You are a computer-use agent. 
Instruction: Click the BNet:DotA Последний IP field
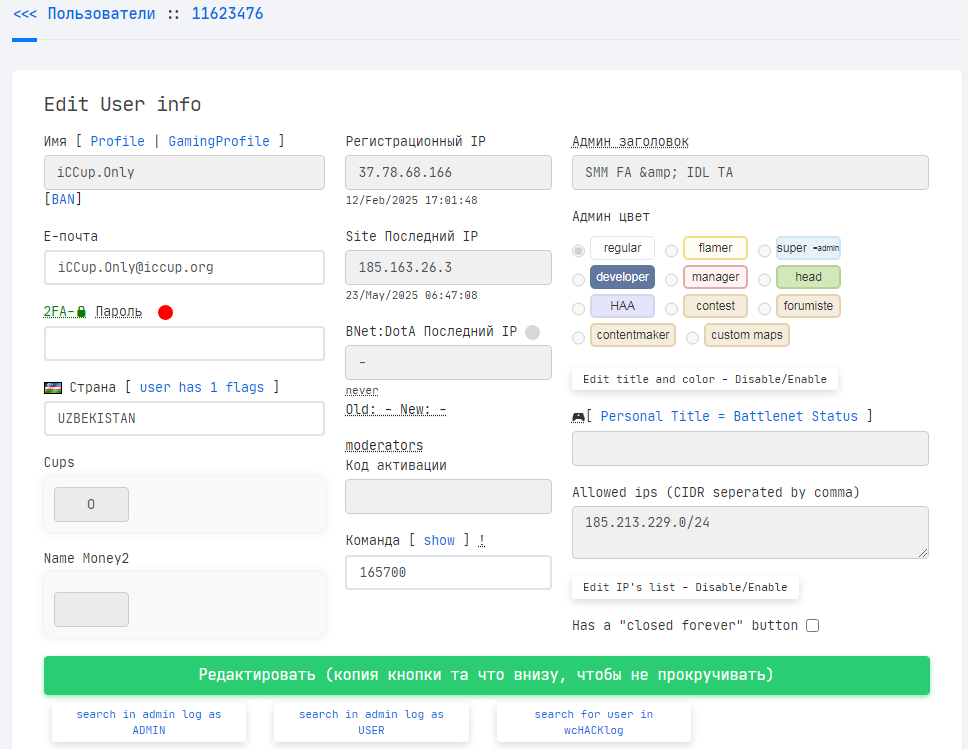[448, 362]
